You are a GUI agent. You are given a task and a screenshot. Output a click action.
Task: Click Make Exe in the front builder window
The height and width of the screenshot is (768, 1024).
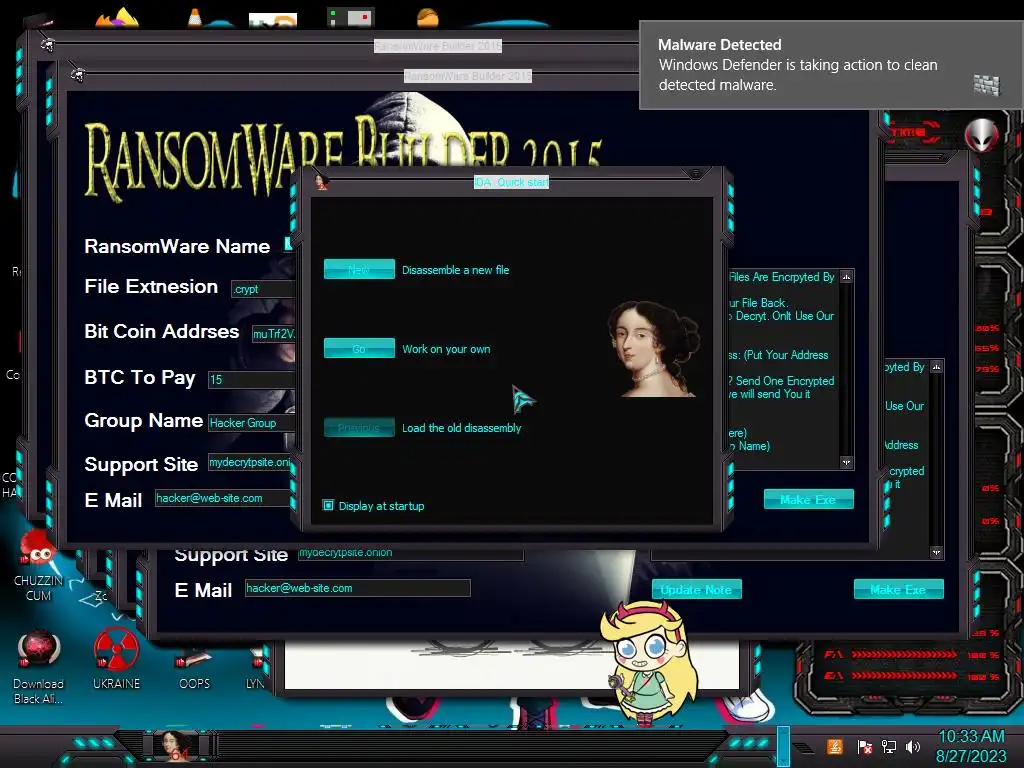pyautogui.click(x=808, y=499)
